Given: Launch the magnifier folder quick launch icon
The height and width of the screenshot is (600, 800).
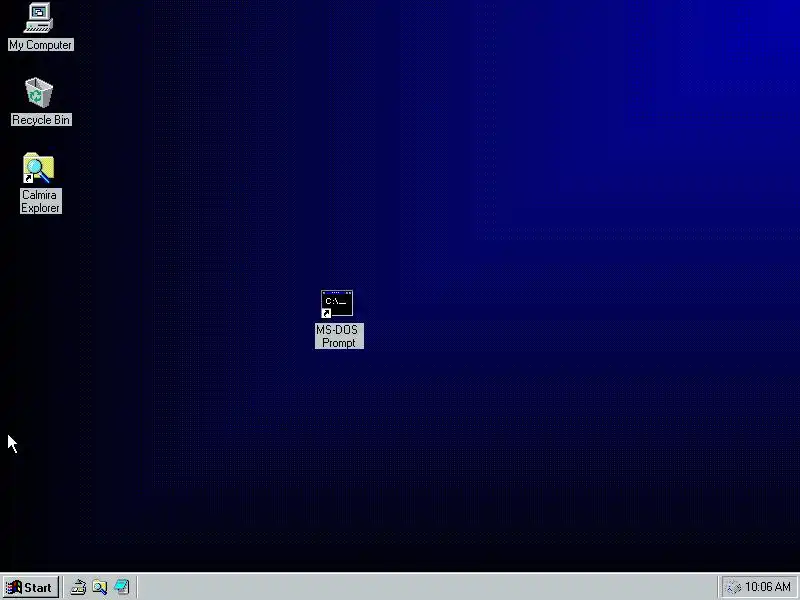Looking at the screenshot, I should click(100, 587).
